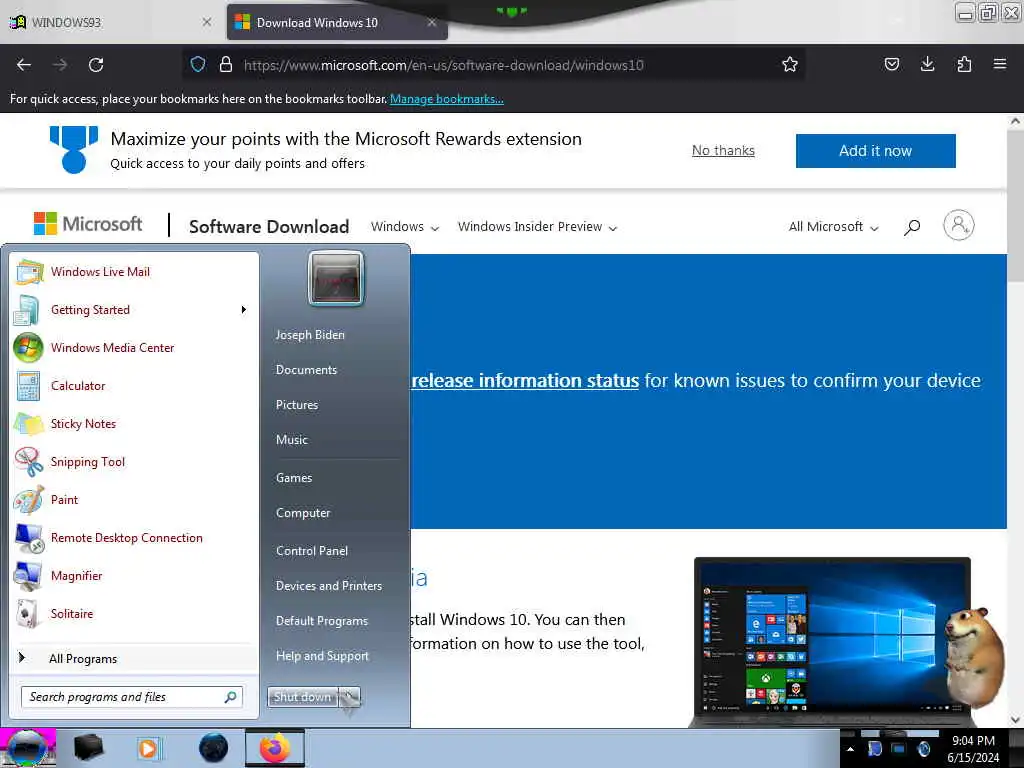Click the Start orb button

pyautogui.click(x=27, y=748)
